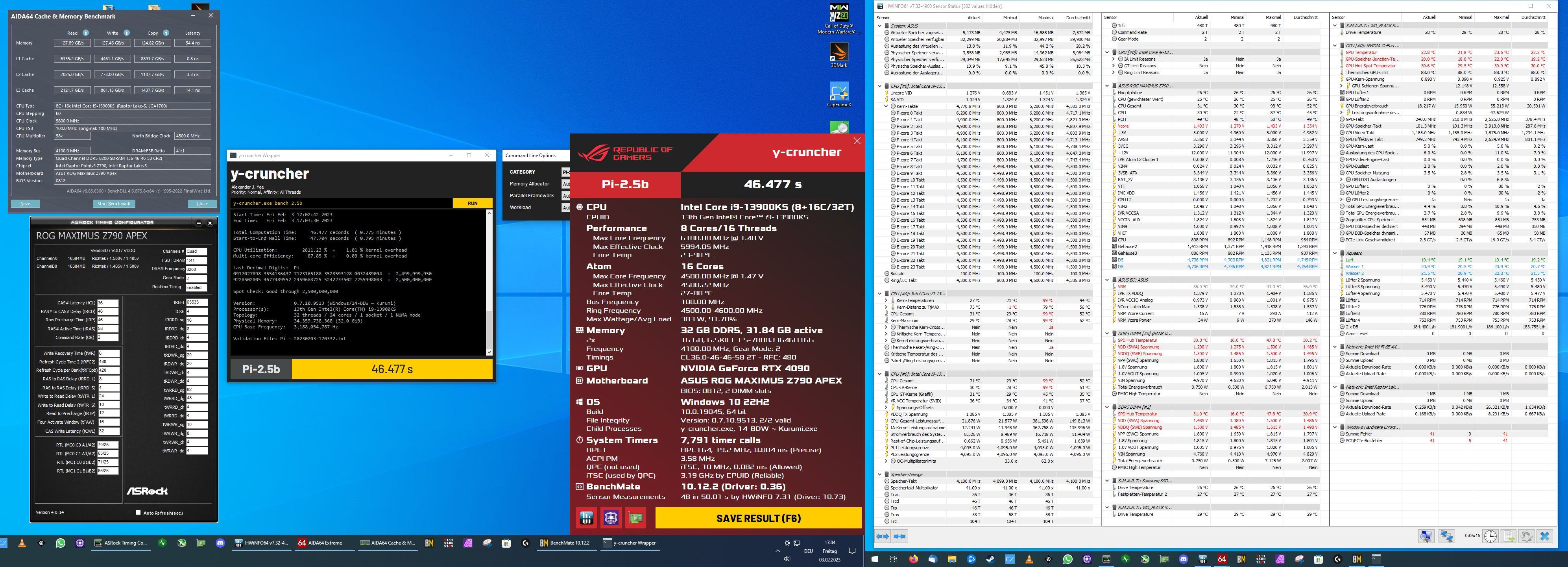1568x567 pixels.
Task: Collapse Aquaero sensor group
Action: [1335, 253]
